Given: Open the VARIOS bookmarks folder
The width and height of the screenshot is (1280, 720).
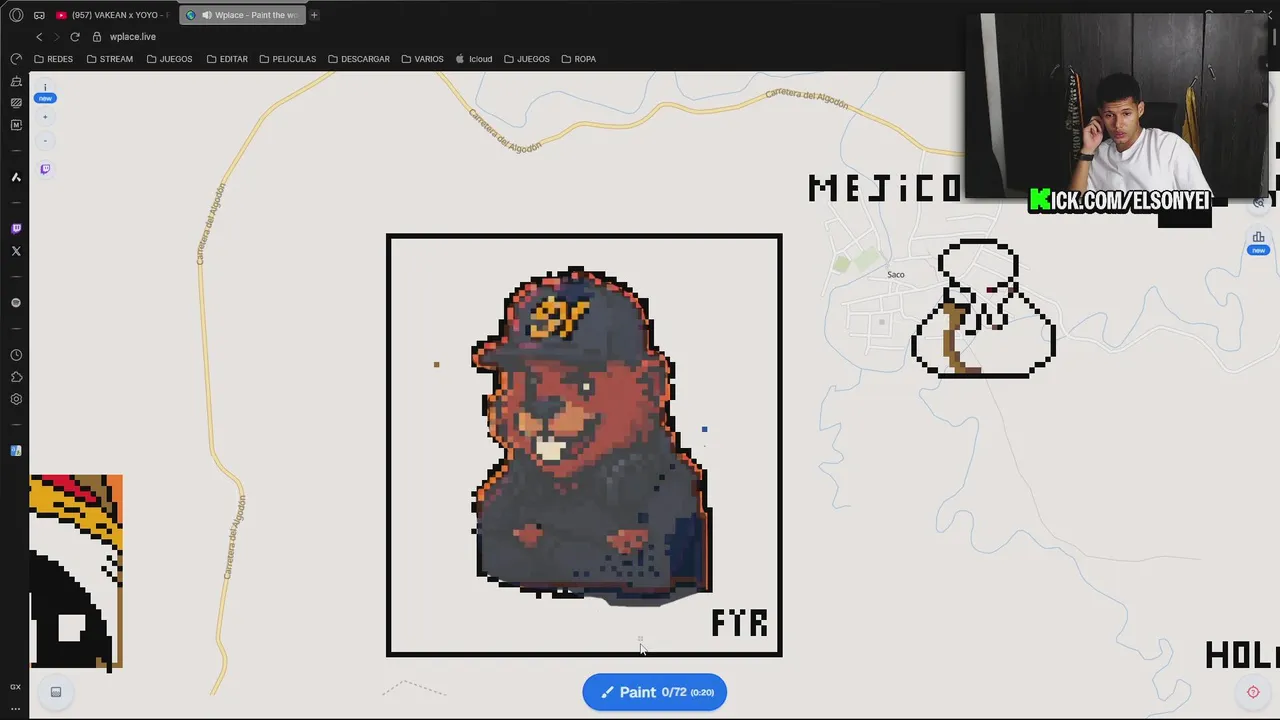Looking at the screenshot, I should point(422,59).
